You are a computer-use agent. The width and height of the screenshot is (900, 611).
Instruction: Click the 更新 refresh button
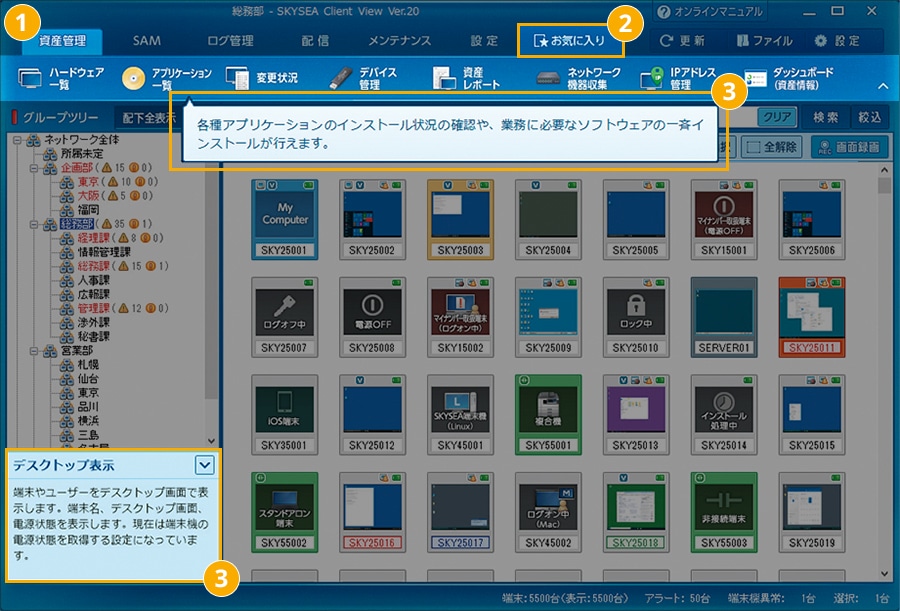click(682, 41)
